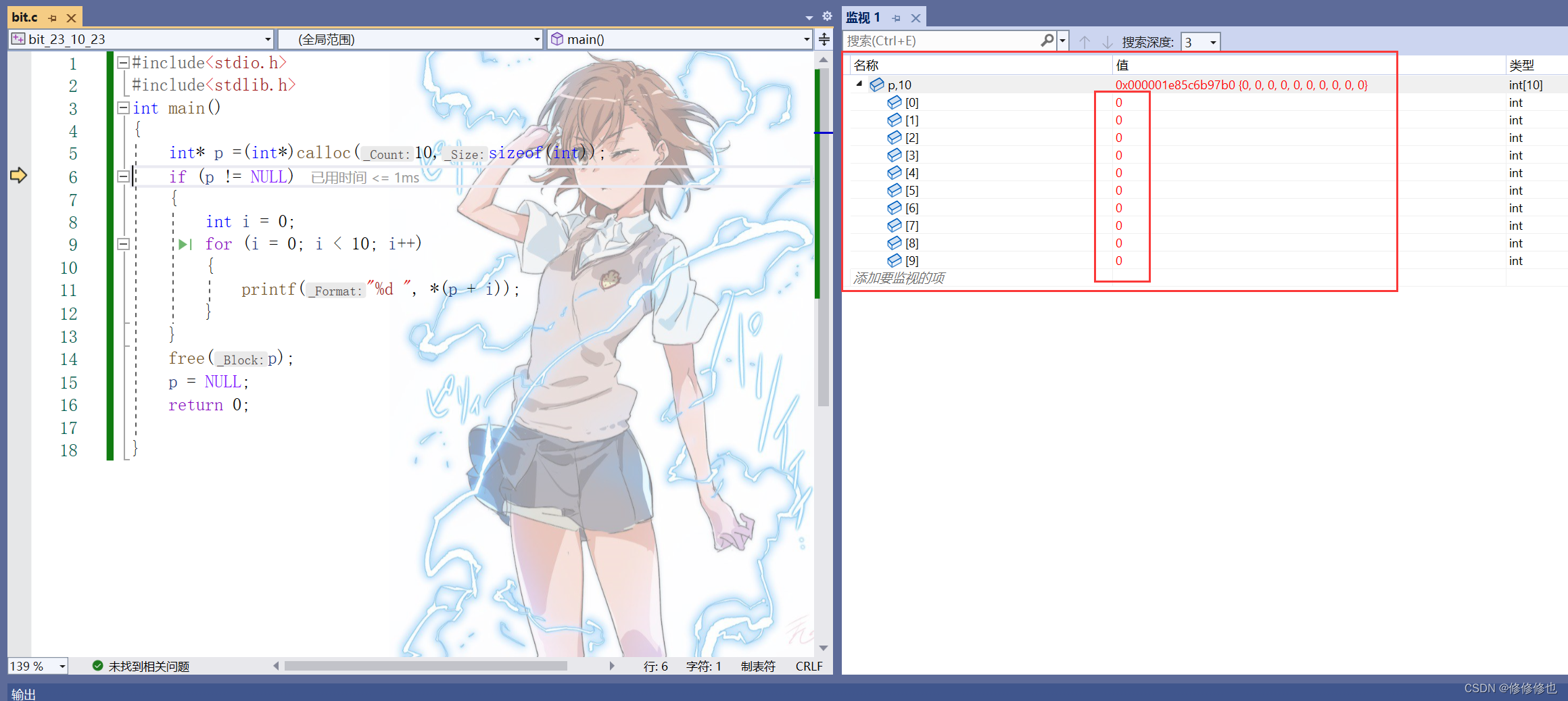Viewport: 1568px width, 701px height.
Task: Click the cube icon of element [7]
Action: (895, 225)
